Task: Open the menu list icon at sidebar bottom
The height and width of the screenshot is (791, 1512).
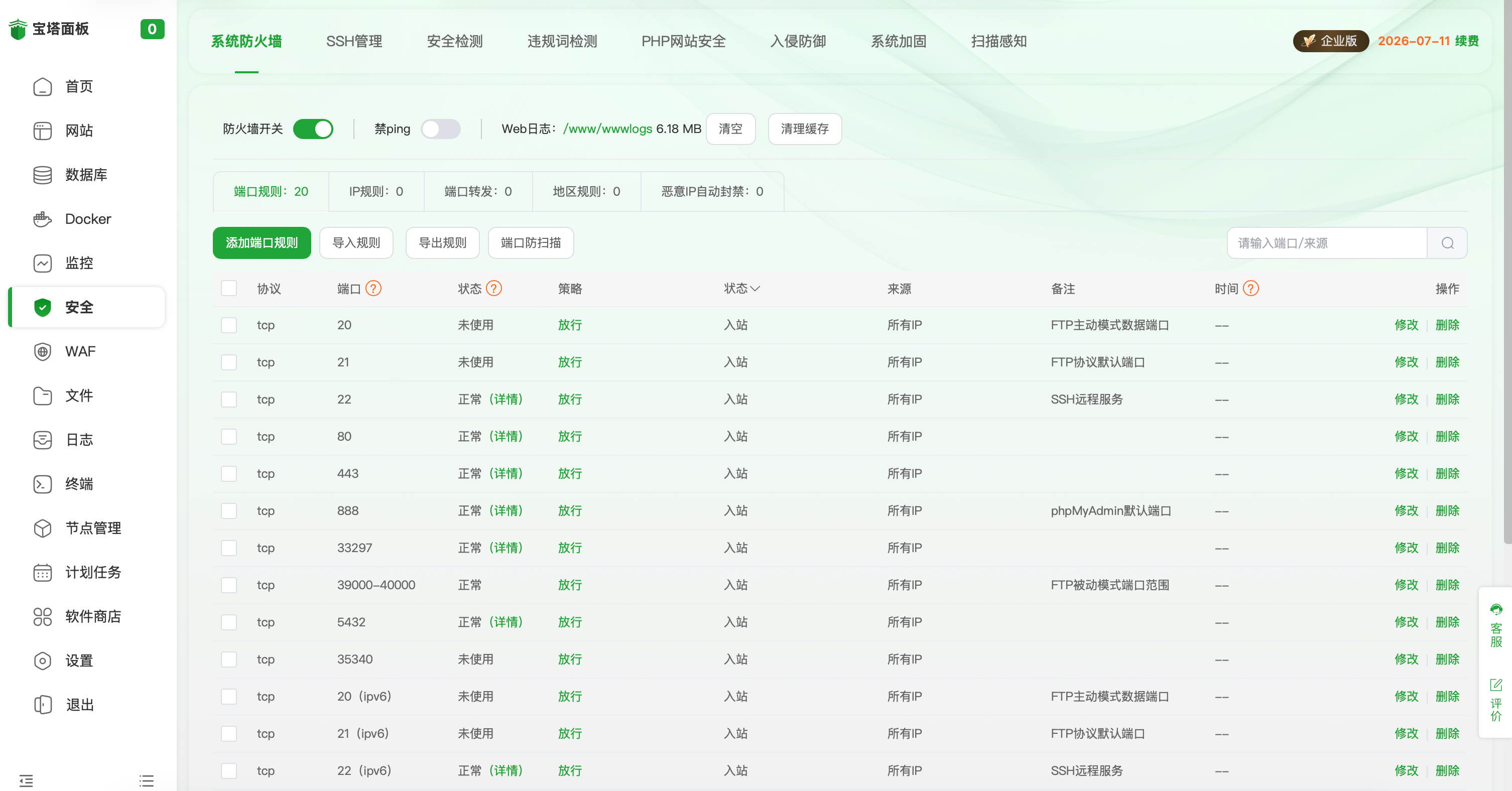Action: tap(147, 780)
